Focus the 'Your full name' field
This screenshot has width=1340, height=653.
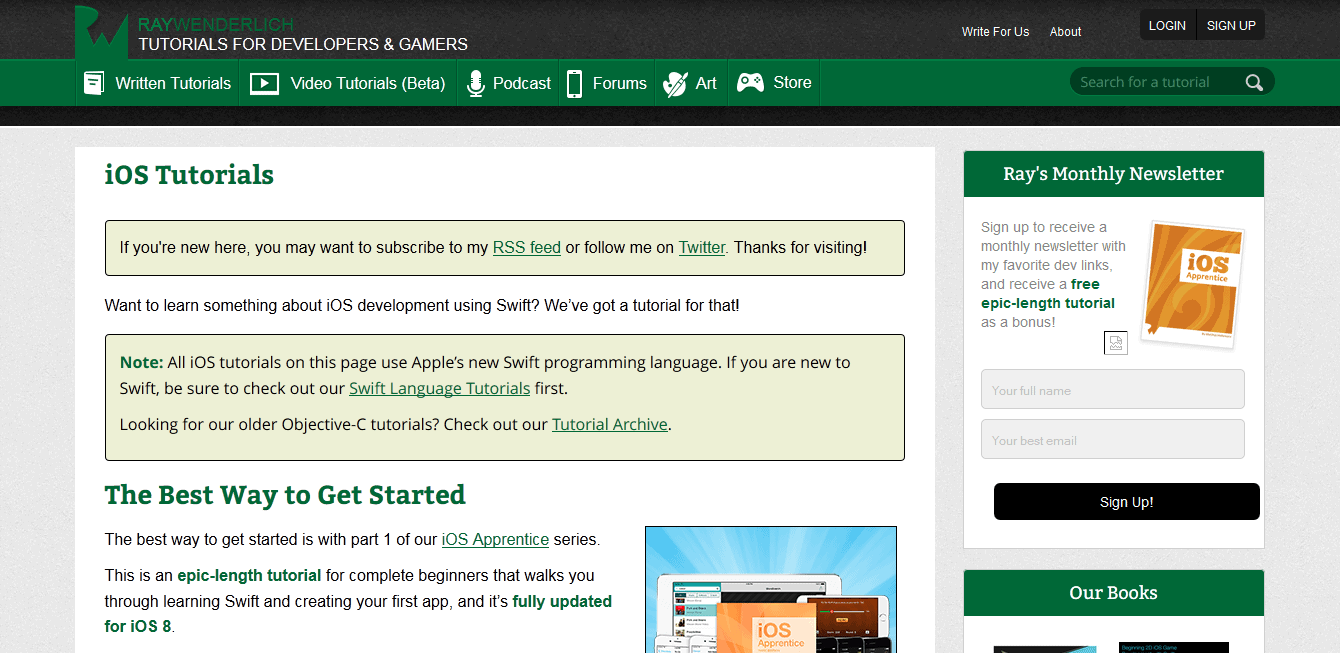1113,389
